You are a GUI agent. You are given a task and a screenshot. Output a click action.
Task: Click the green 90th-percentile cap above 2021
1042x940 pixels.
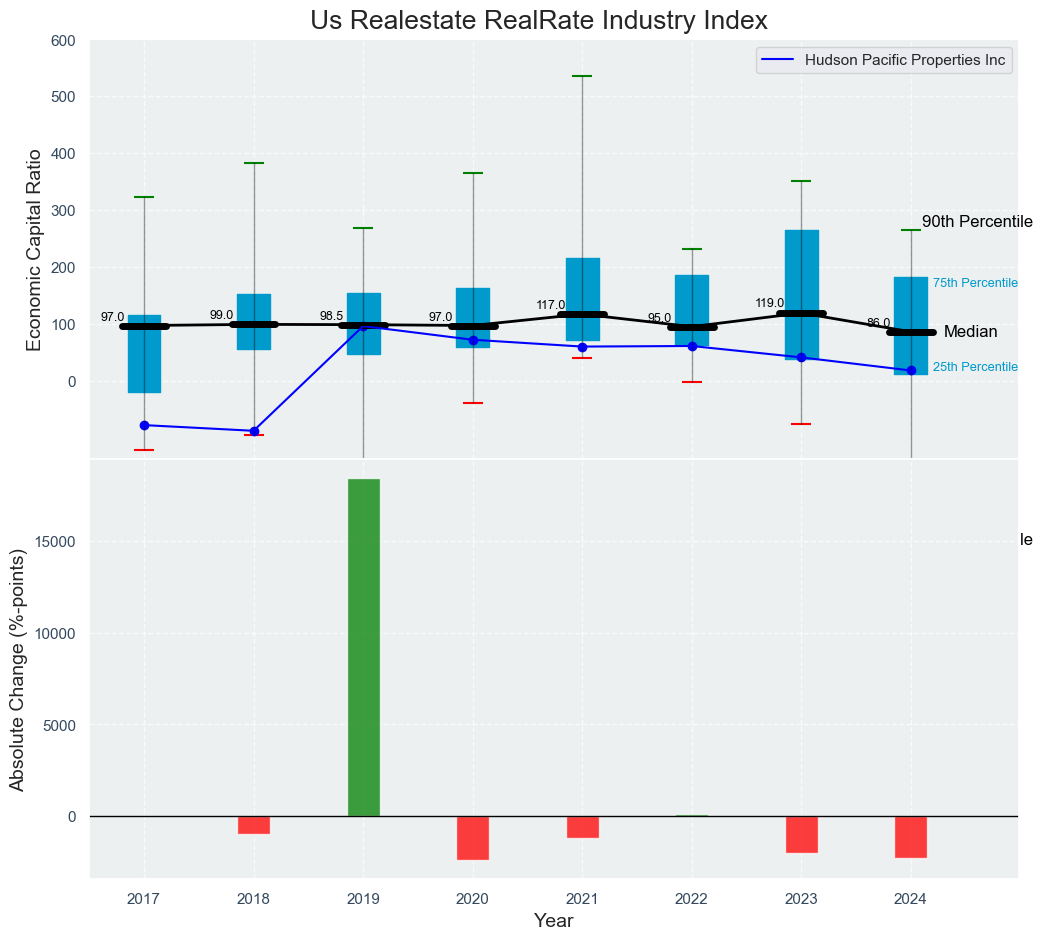click(582, 76)
